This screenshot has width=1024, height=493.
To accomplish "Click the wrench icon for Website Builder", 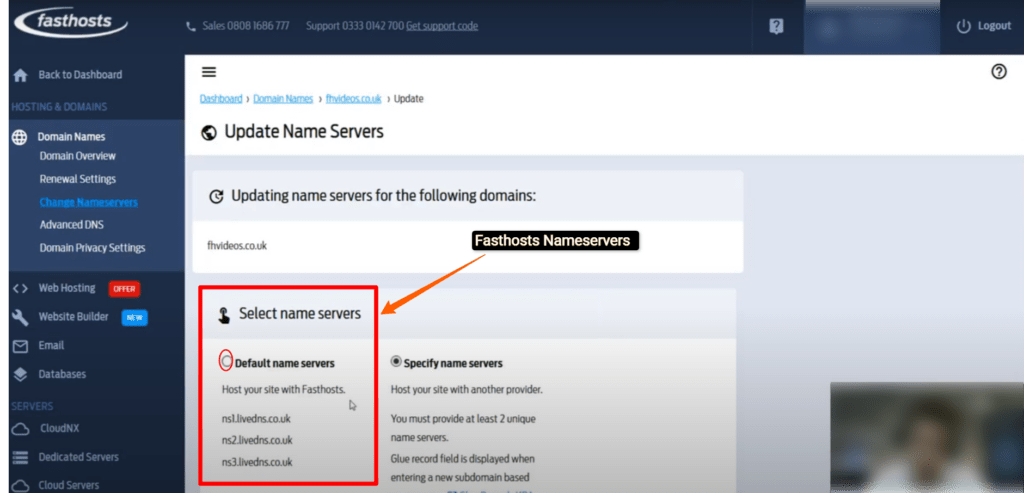I will point(20,317).
